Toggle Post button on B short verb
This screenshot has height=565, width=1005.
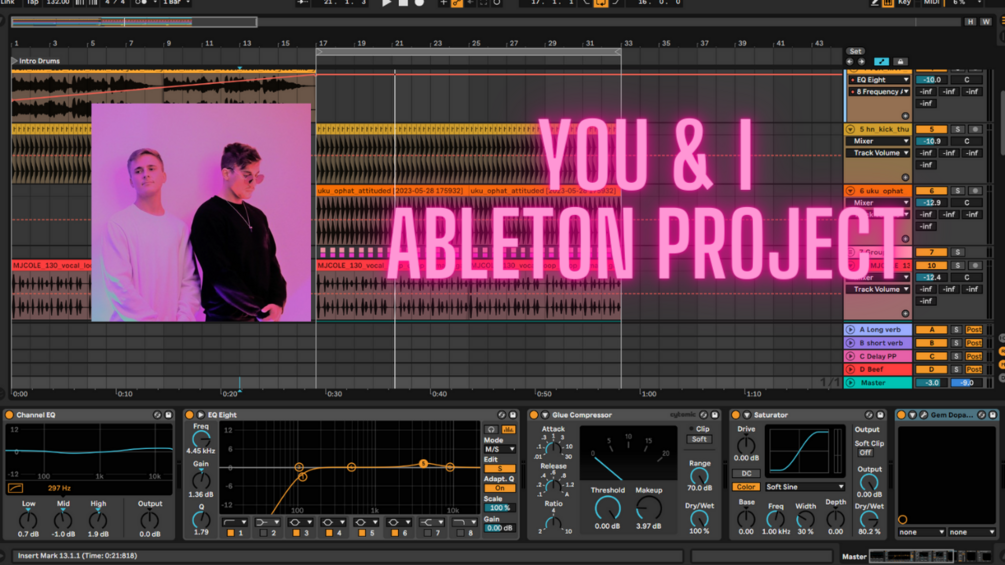tap(974, 343)
